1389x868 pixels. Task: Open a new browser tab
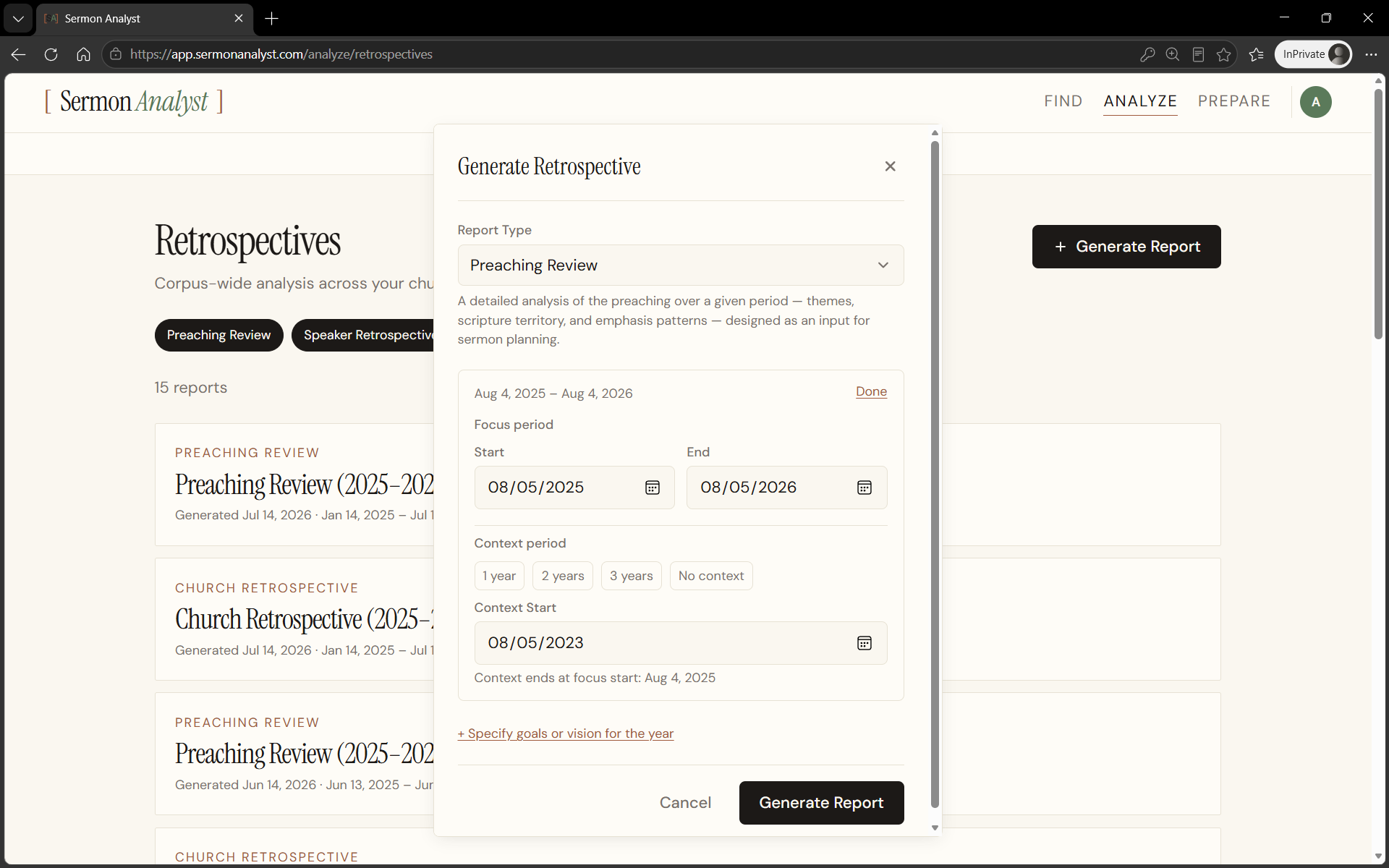(272, 19)
